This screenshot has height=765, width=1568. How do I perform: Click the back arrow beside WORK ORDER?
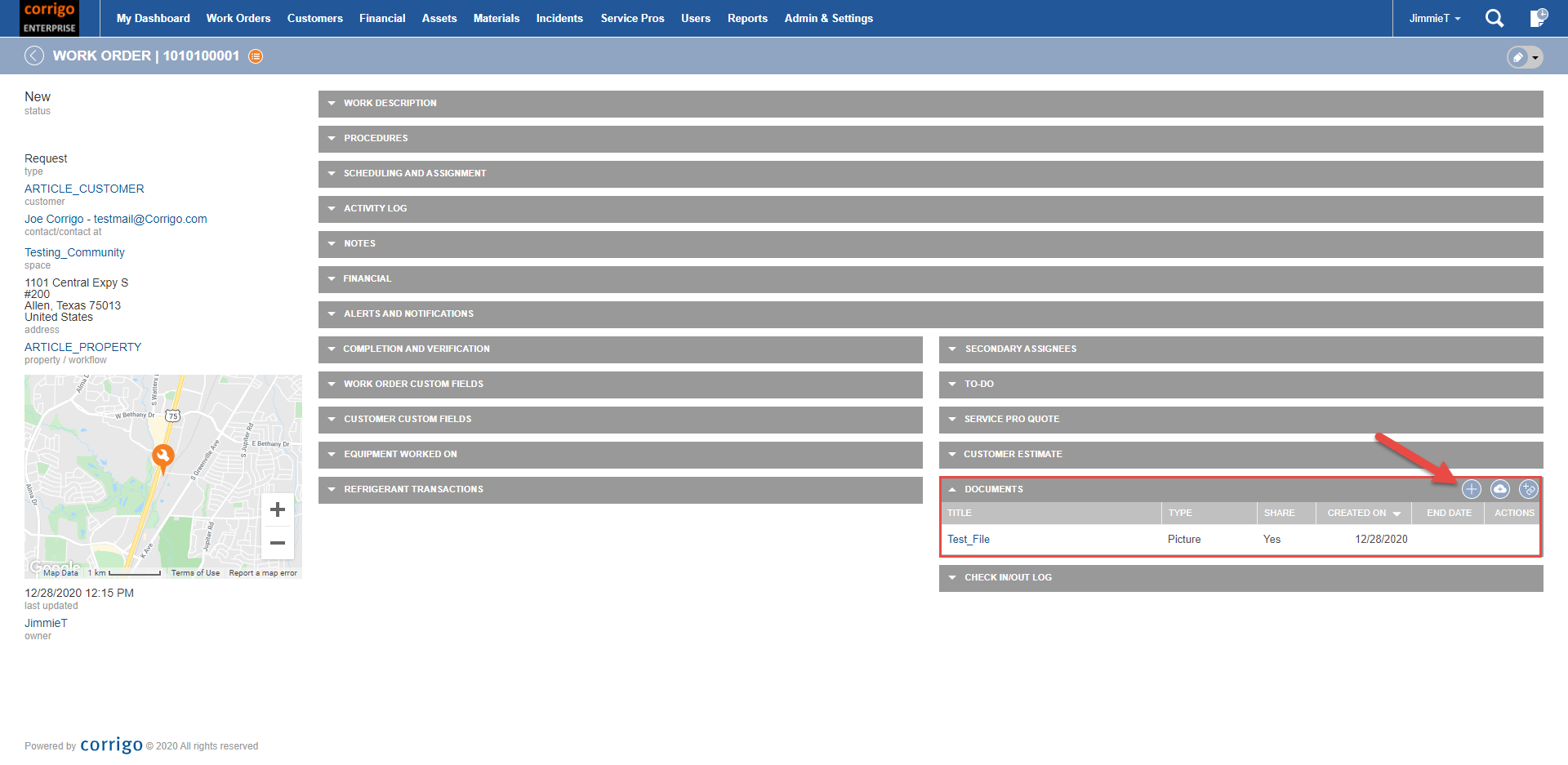click(x=34, y=56)
